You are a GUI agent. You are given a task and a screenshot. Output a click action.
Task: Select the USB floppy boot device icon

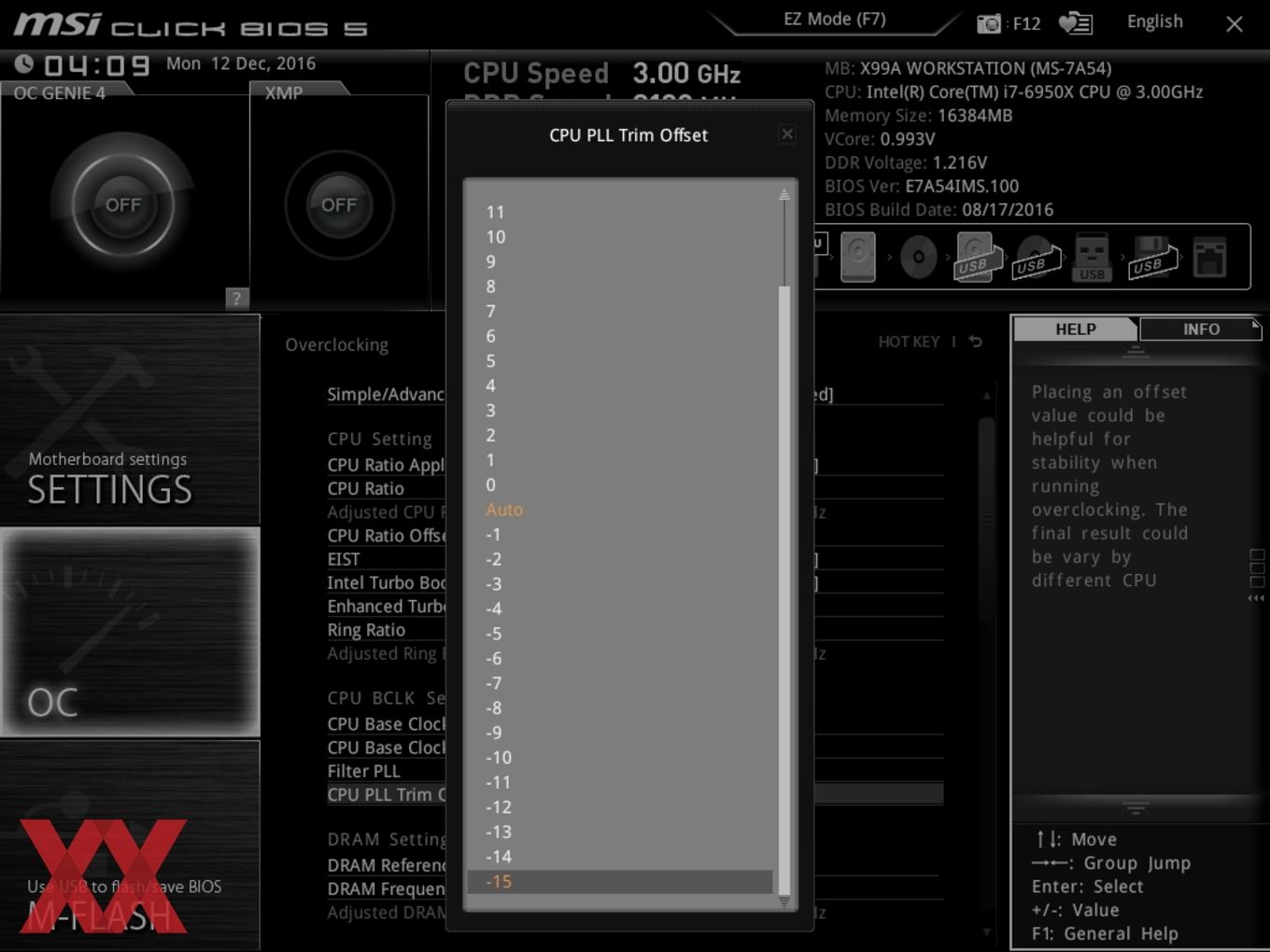point(1153,257)
